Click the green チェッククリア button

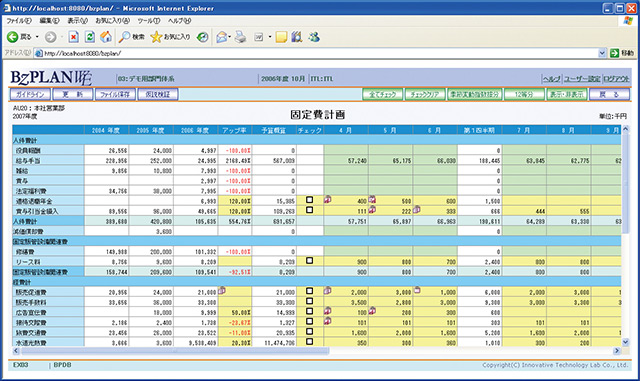pyautogui.click(x=425, y=94)
